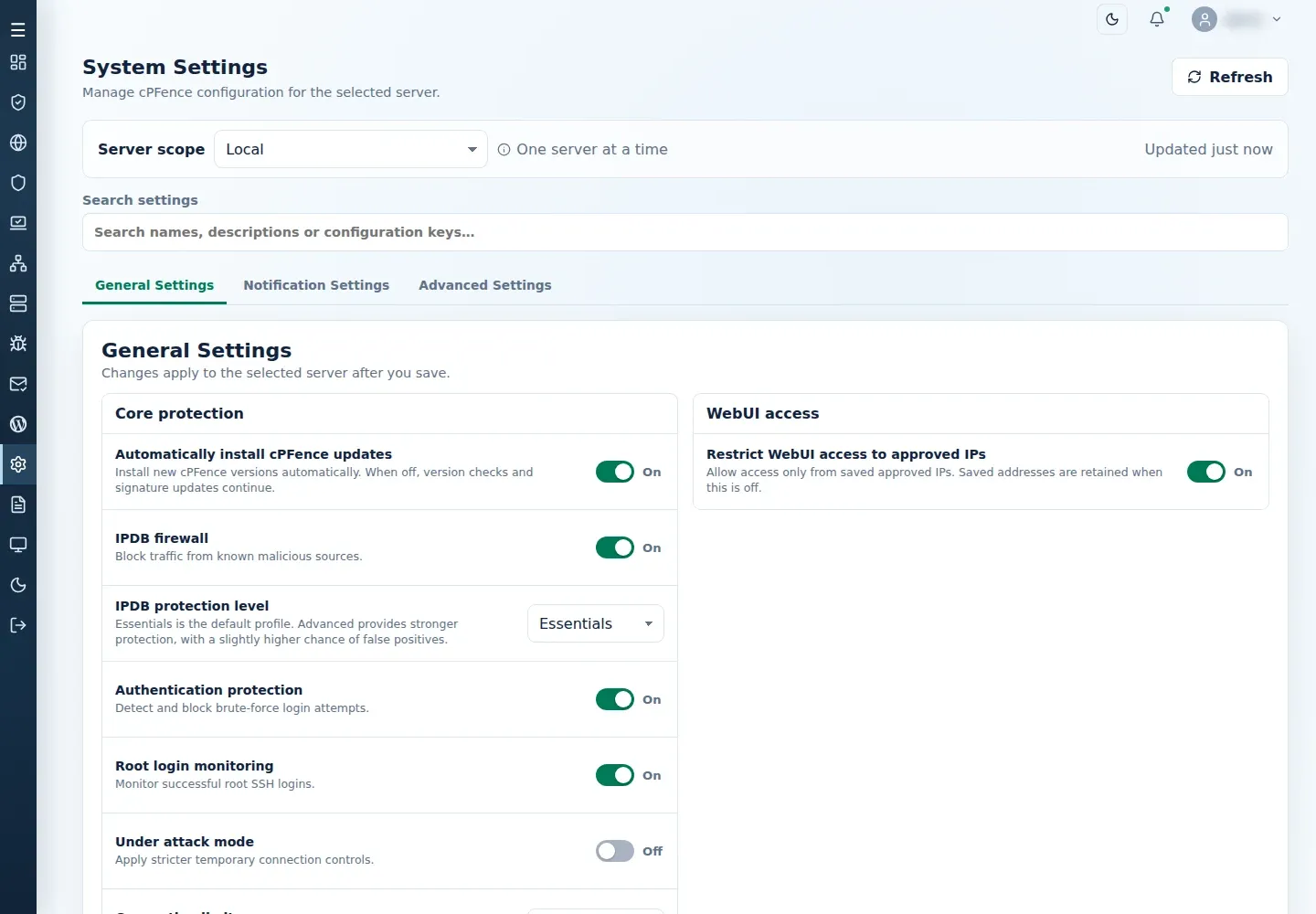
Task: Toggle Root login monitoring switch
Action: pos(615,775)
